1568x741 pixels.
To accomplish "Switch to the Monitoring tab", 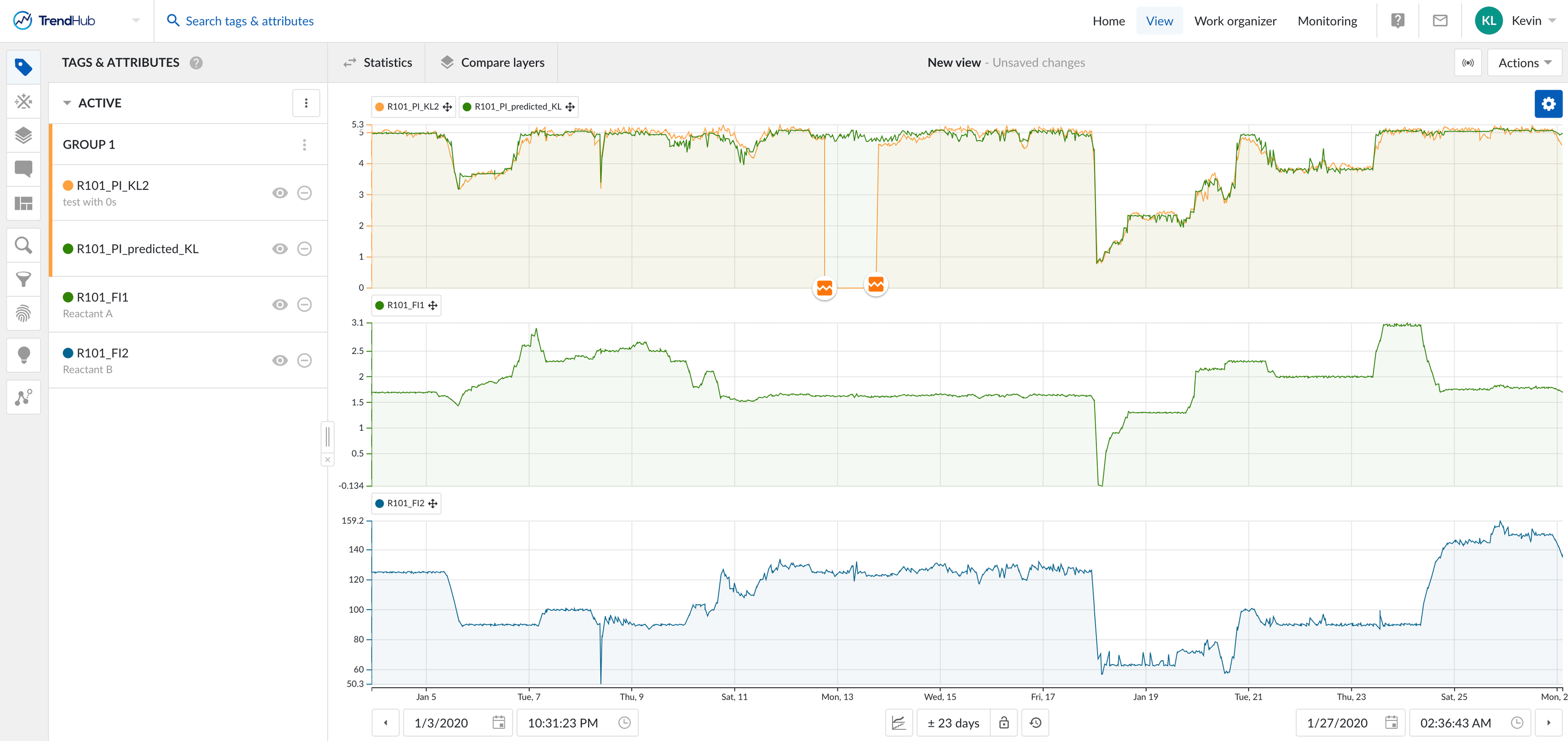I will pos(1327,20).
